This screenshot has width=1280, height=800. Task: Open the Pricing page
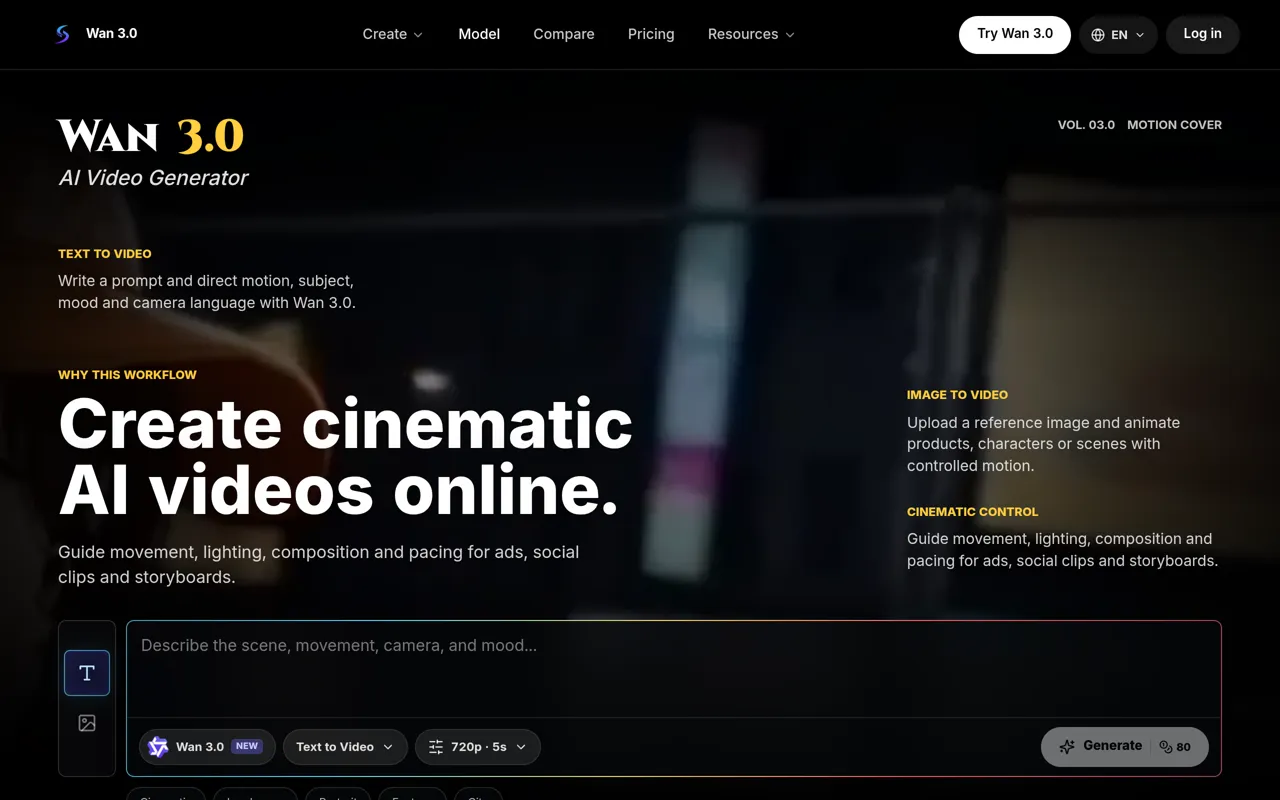[x=651, y=34]
